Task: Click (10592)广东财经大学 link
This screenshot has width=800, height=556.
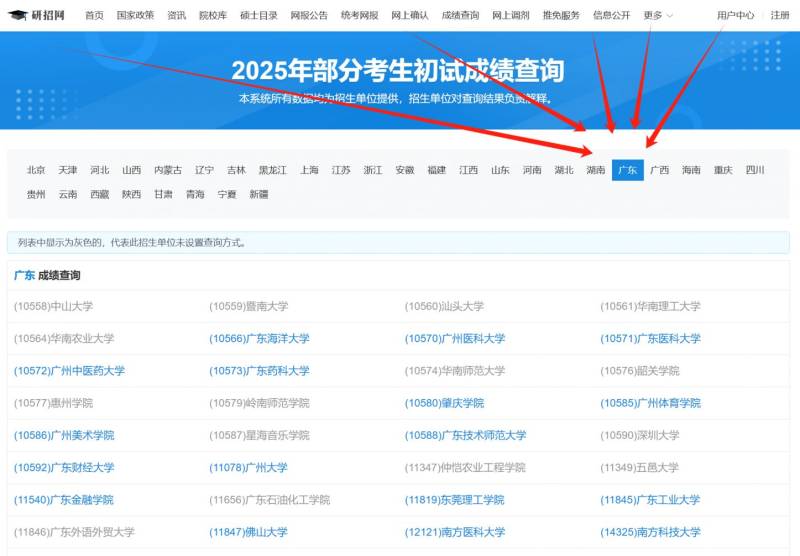Action: [64, 467]
